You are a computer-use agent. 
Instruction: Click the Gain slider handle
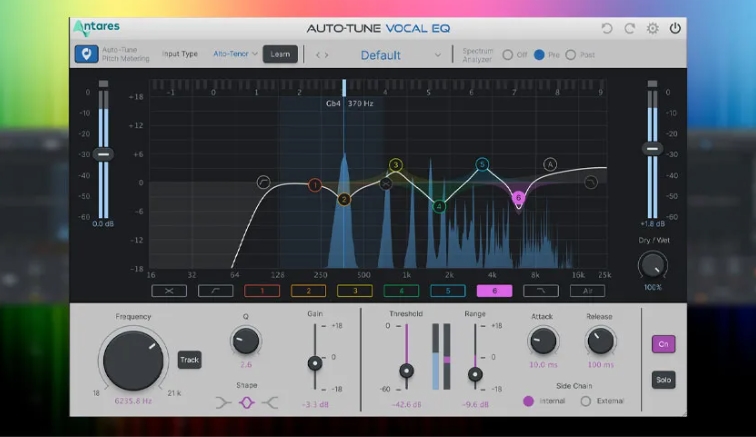(315, 363)
